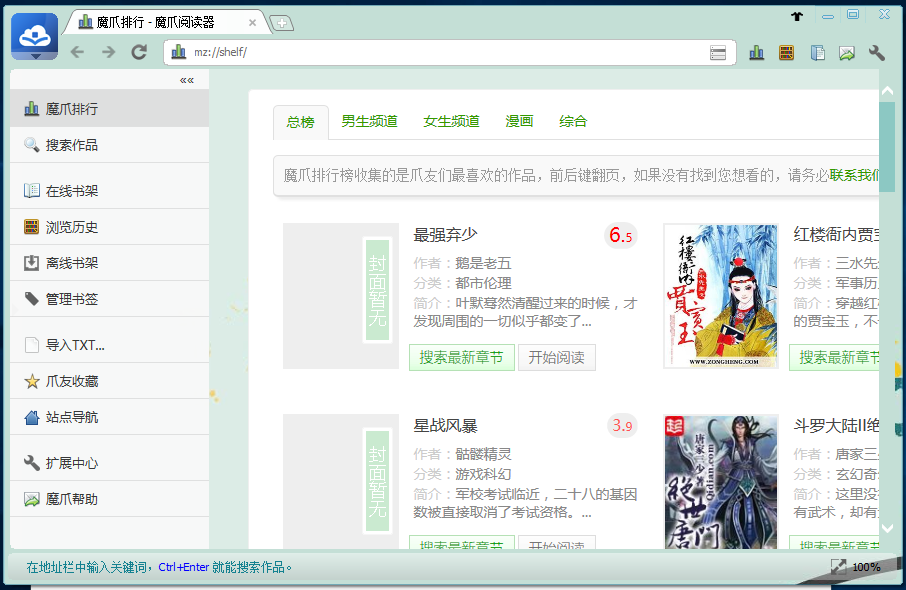Open the address bar dropdown control
Image resolution: width=906 pixels, height=590 pixels.
pos(718,51)
